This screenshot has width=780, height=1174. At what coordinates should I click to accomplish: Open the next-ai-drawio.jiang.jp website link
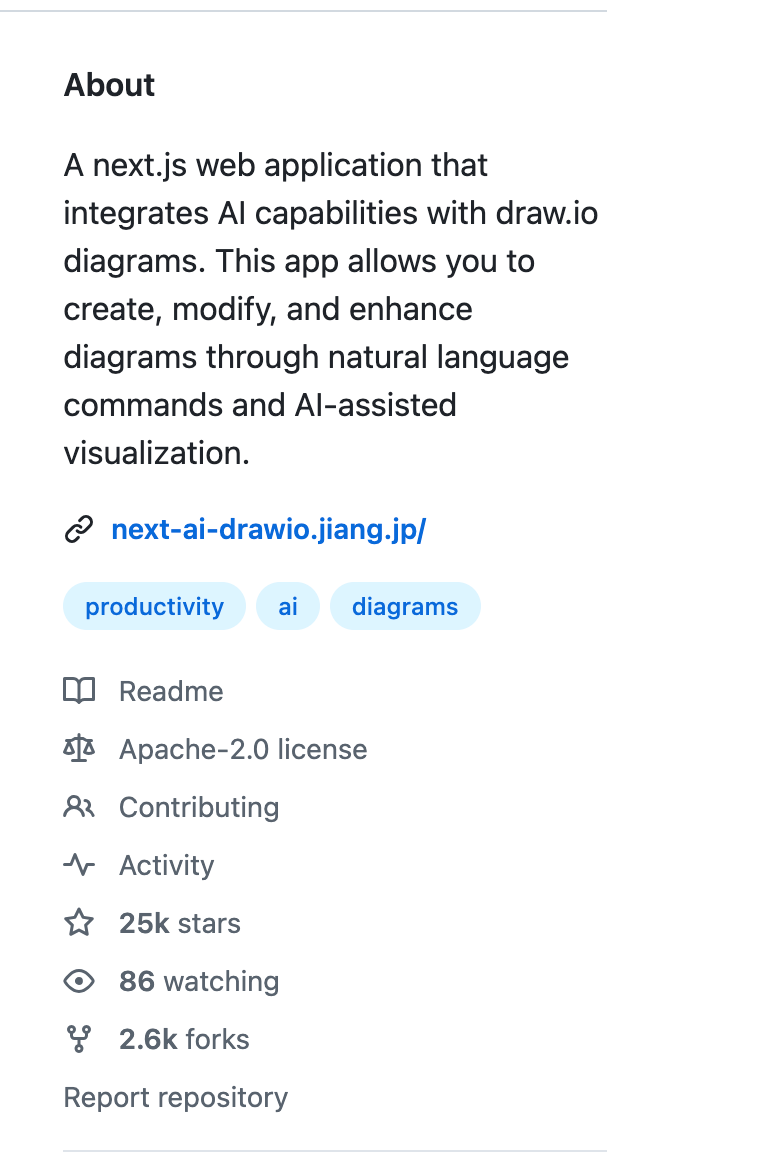click(x=268, y=530)
